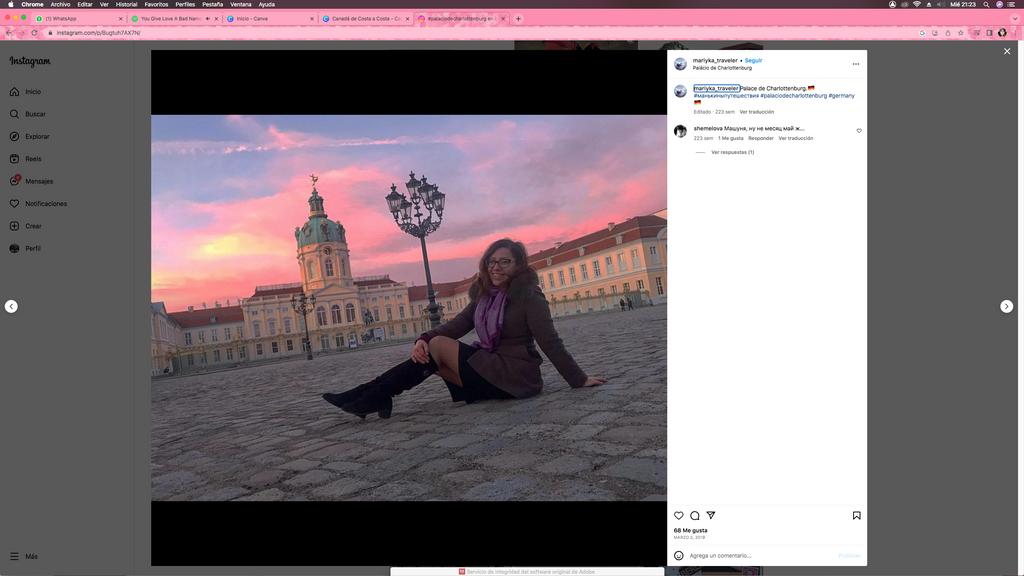Open the Archivo menu
1024x576 pixels.
(x=60, y=5)
